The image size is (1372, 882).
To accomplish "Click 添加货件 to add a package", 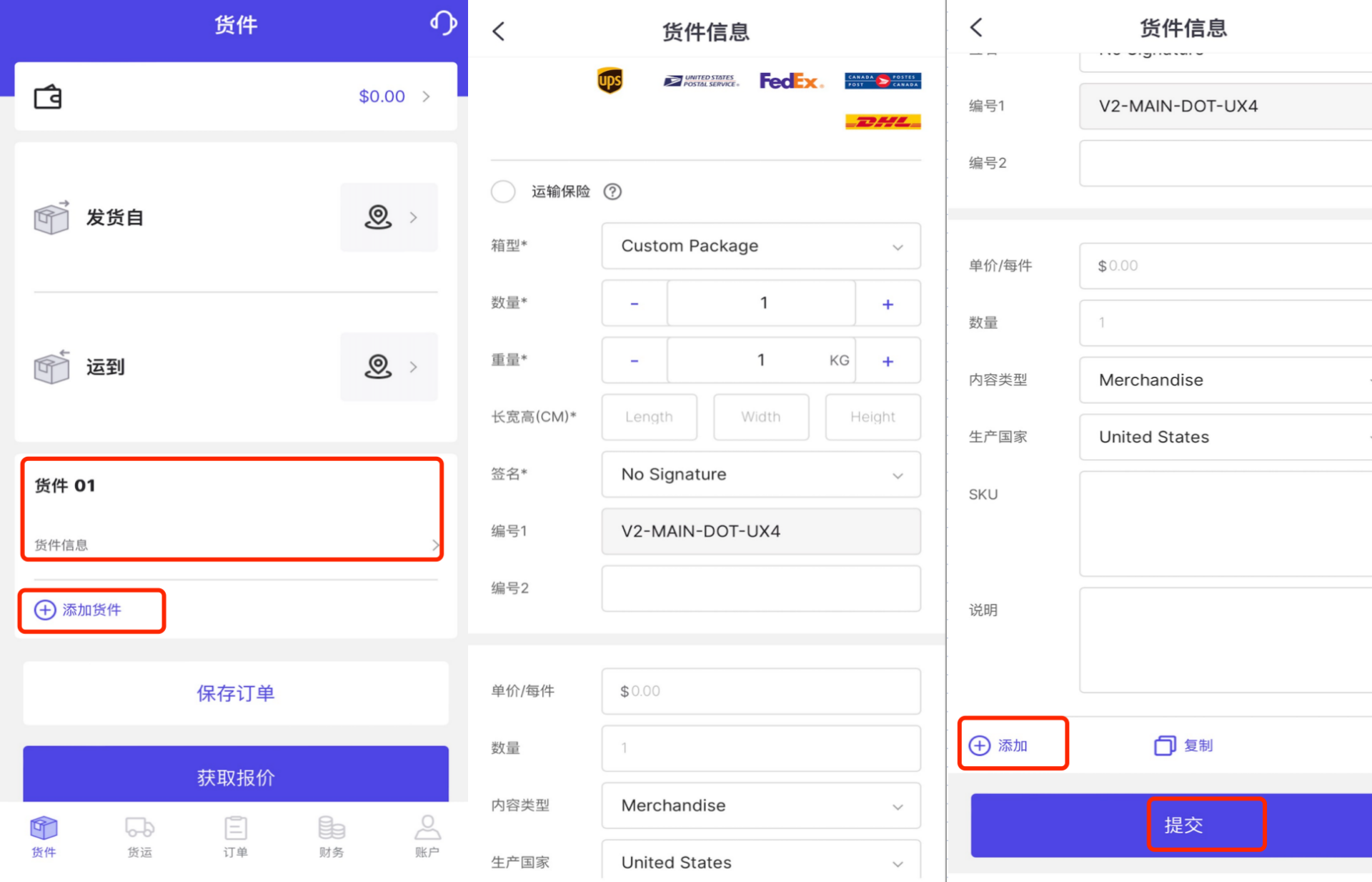I will (x=78, y=610).
